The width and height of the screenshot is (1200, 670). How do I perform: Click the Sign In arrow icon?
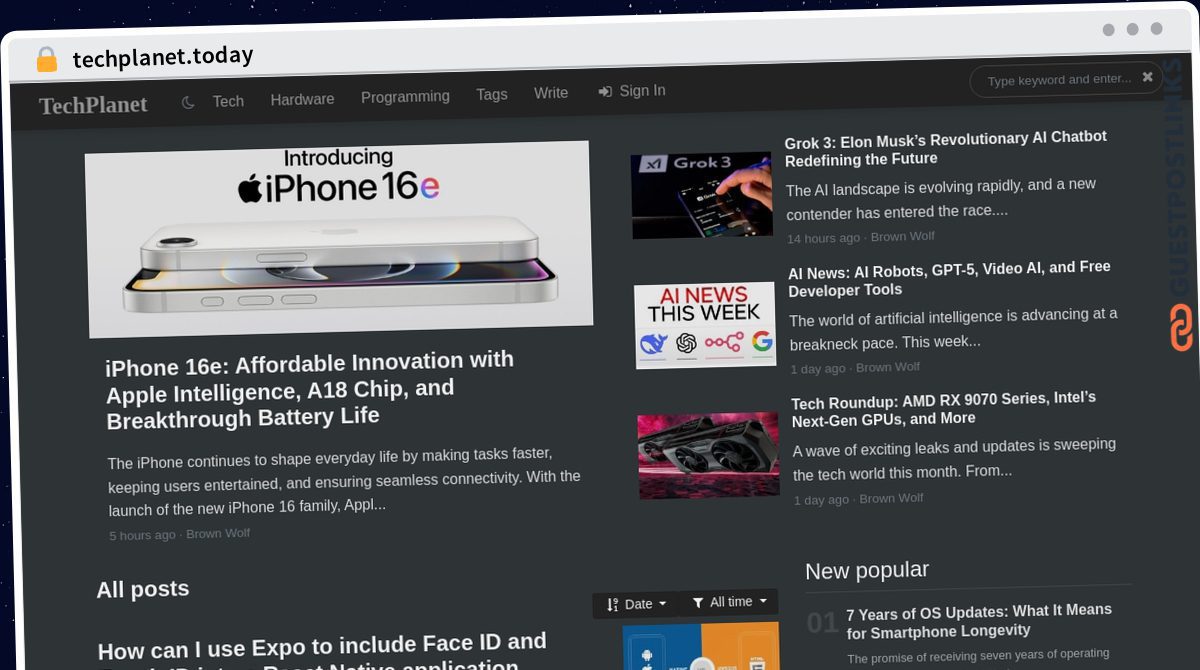[605, 92]
